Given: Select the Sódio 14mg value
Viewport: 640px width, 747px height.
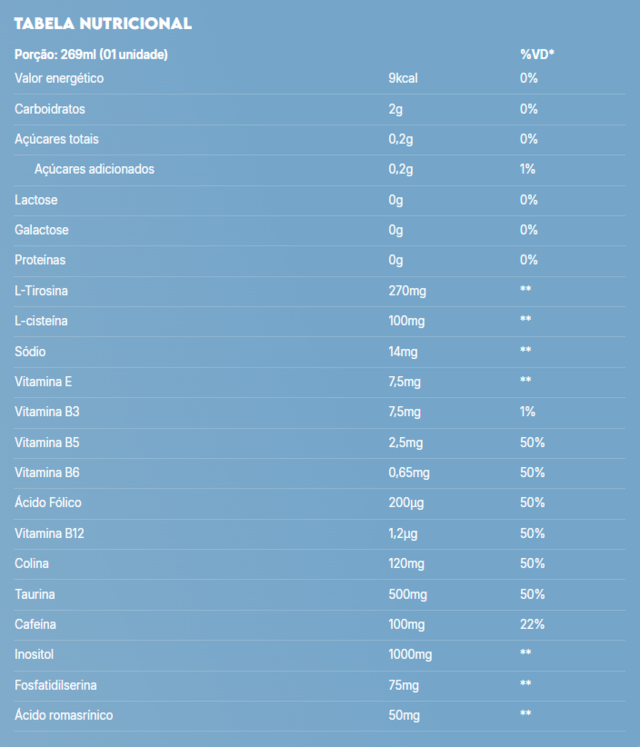Looking at the screenshot, I should click(403, 352).
